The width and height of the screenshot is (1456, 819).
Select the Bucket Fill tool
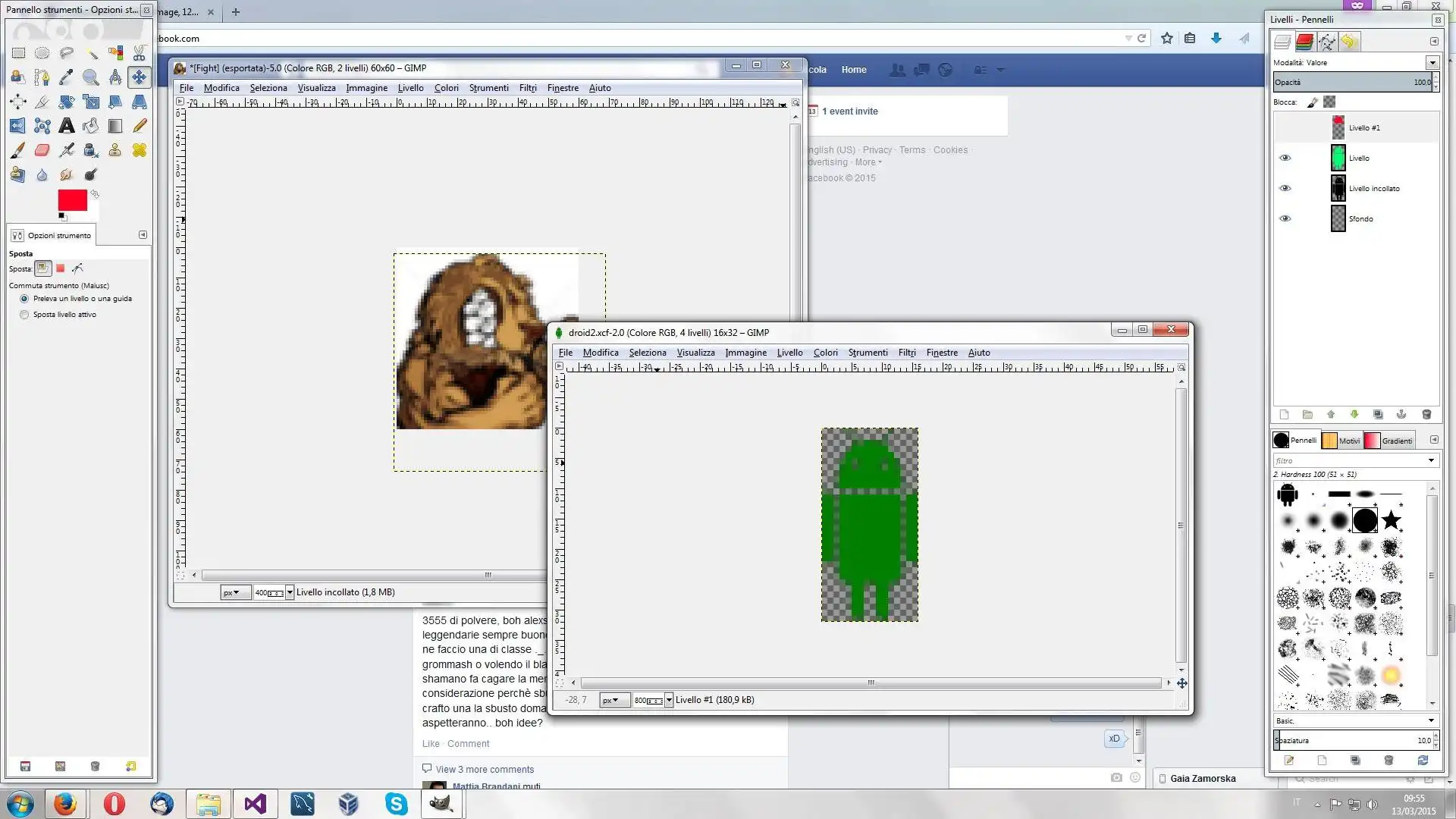click(91, 126)
